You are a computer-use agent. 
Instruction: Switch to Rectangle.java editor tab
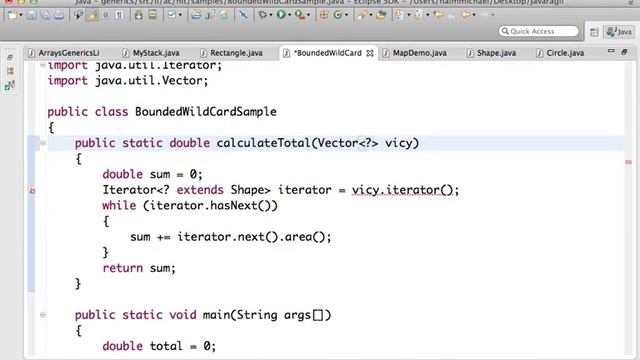point(231,53)
